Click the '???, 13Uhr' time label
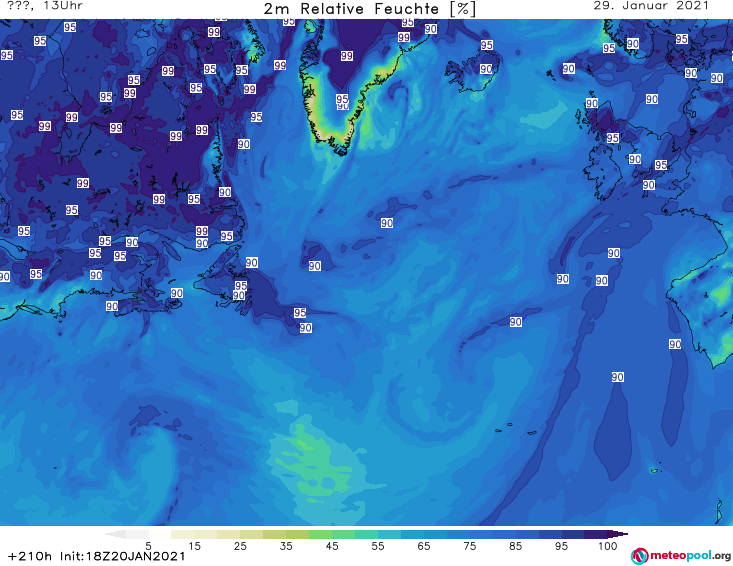Screen dimensions: 733x566 (x=45, y=6)
